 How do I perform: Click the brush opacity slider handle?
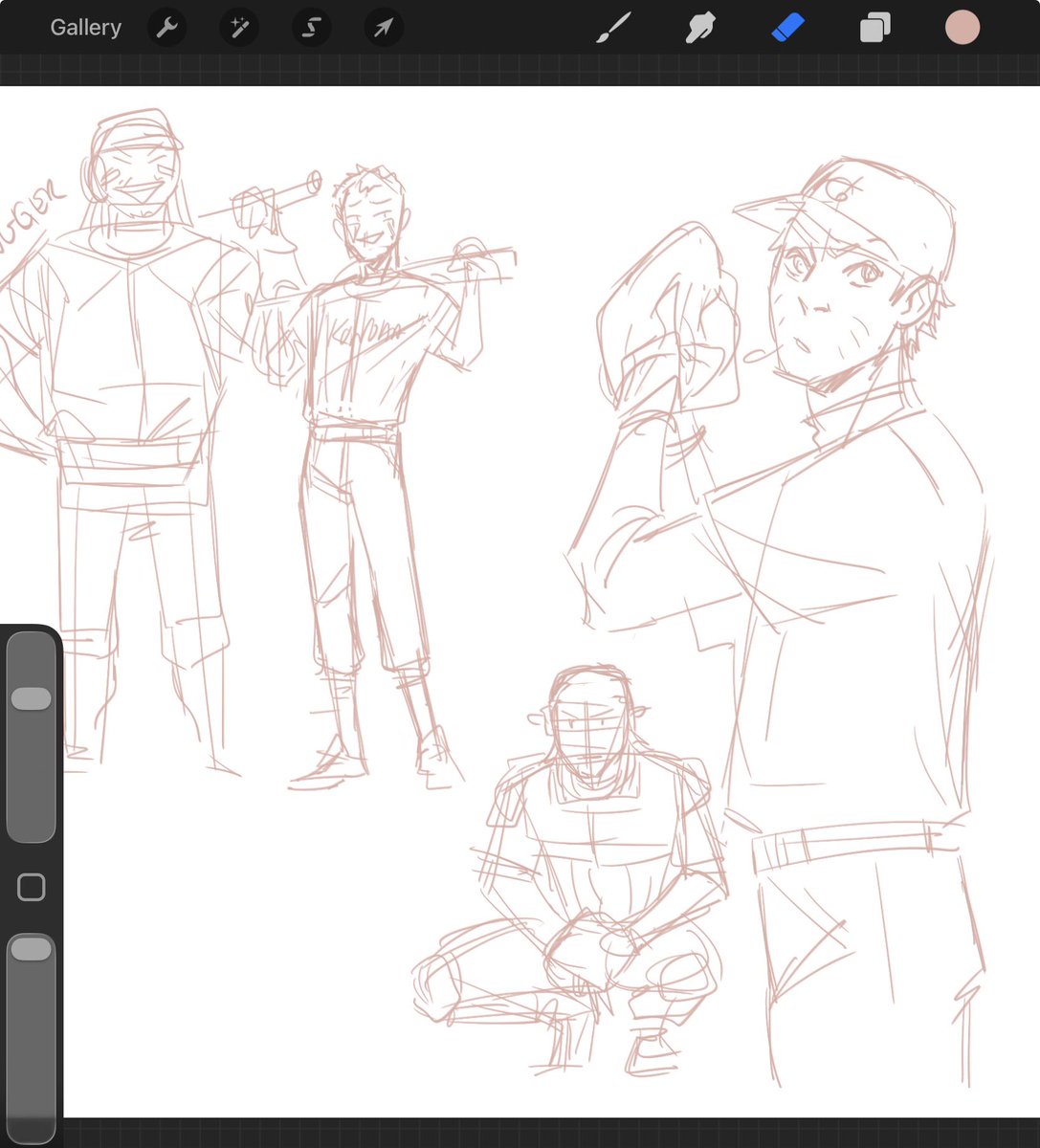tap(31, 948)
